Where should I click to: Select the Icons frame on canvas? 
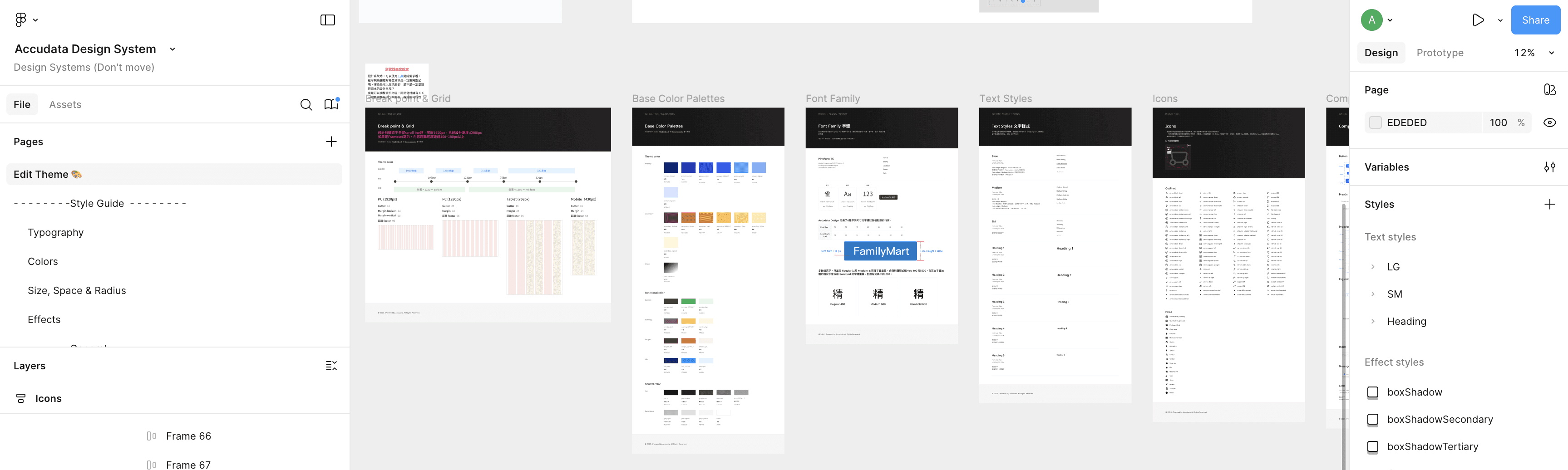(x=1228, y=264)
